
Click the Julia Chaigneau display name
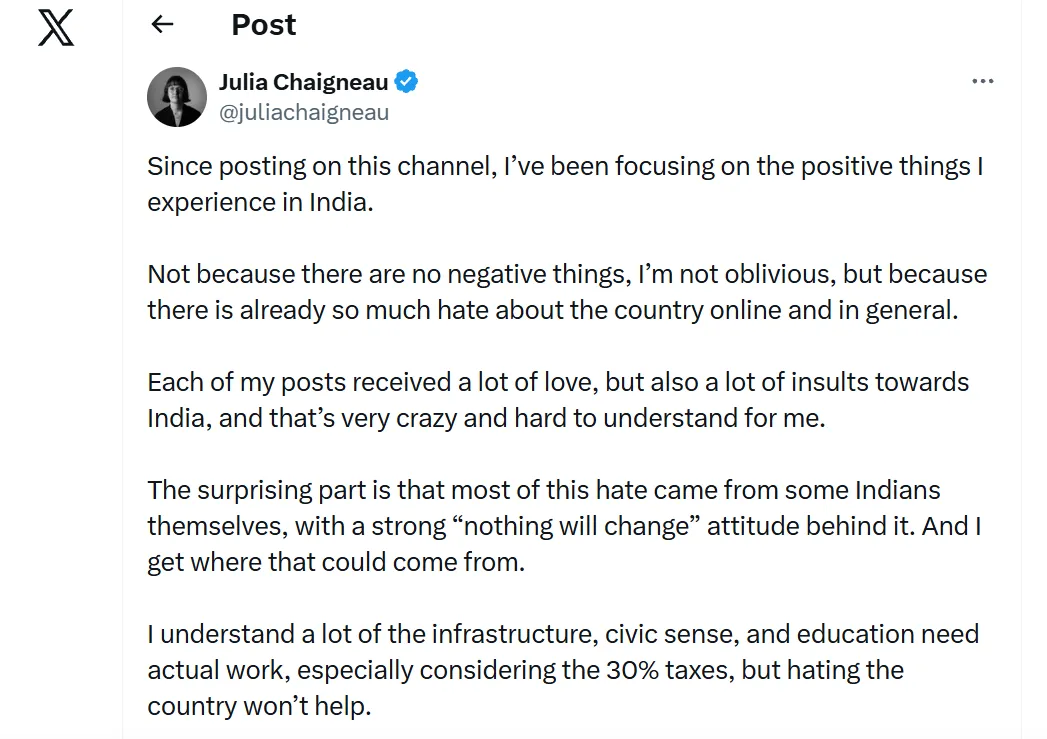tap(303, 82)
